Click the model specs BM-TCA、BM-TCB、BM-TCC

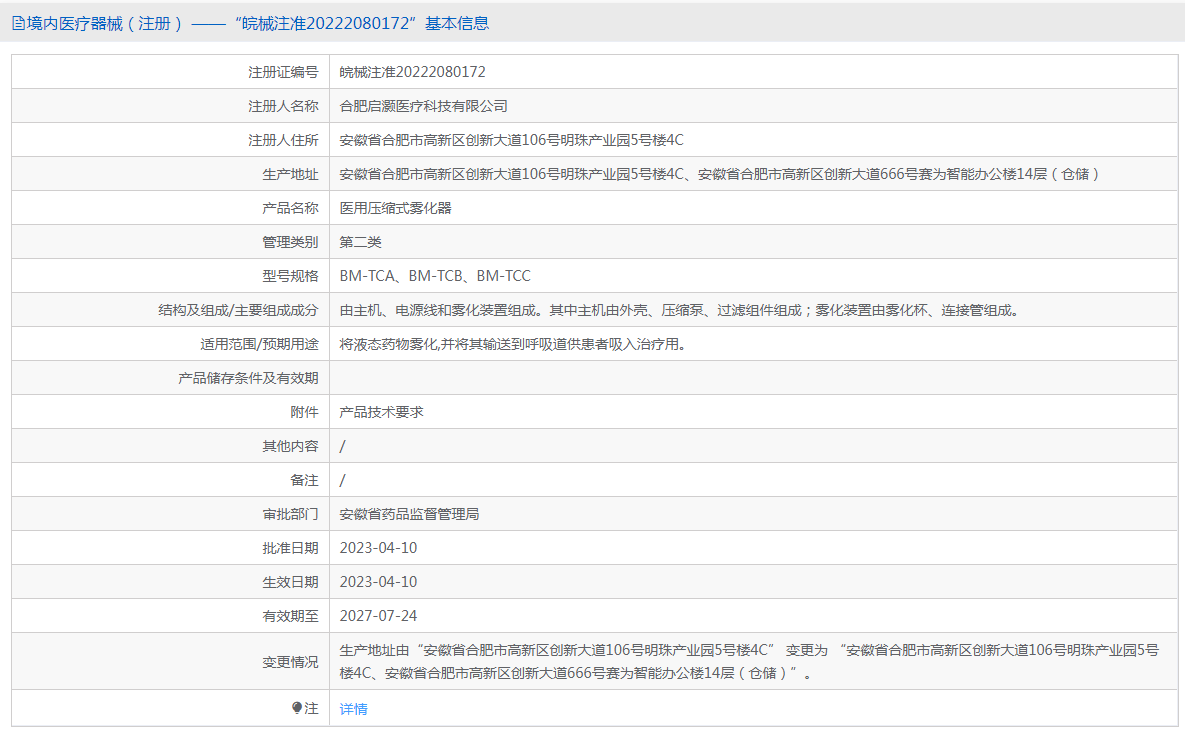pos(435,276)
